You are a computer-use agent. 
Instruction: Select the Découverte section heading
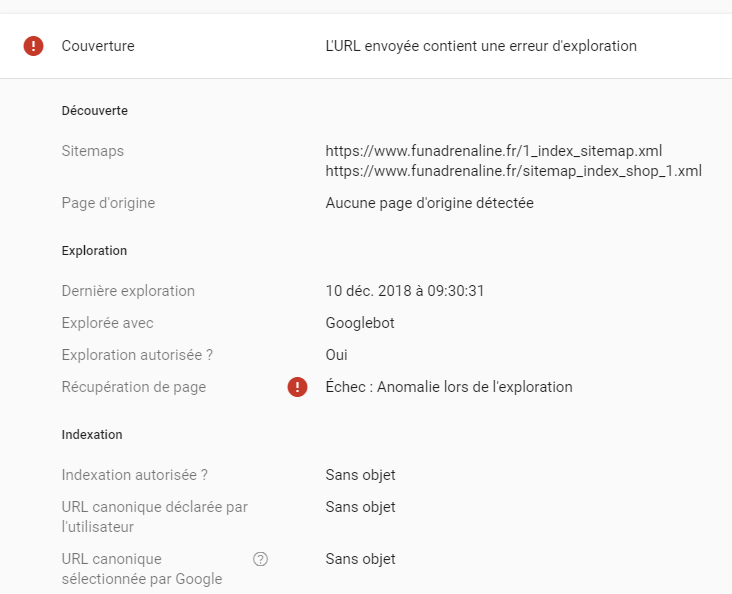pyautogui.click(x=94, y=111)
